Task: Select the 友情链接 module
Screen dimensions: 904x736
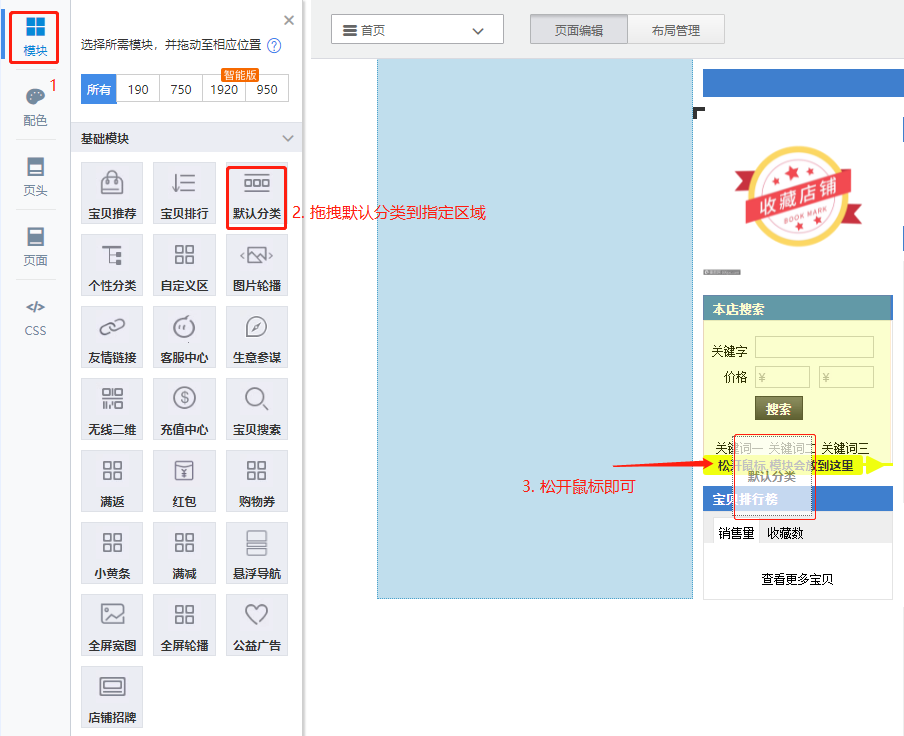Action: (112, 337)
